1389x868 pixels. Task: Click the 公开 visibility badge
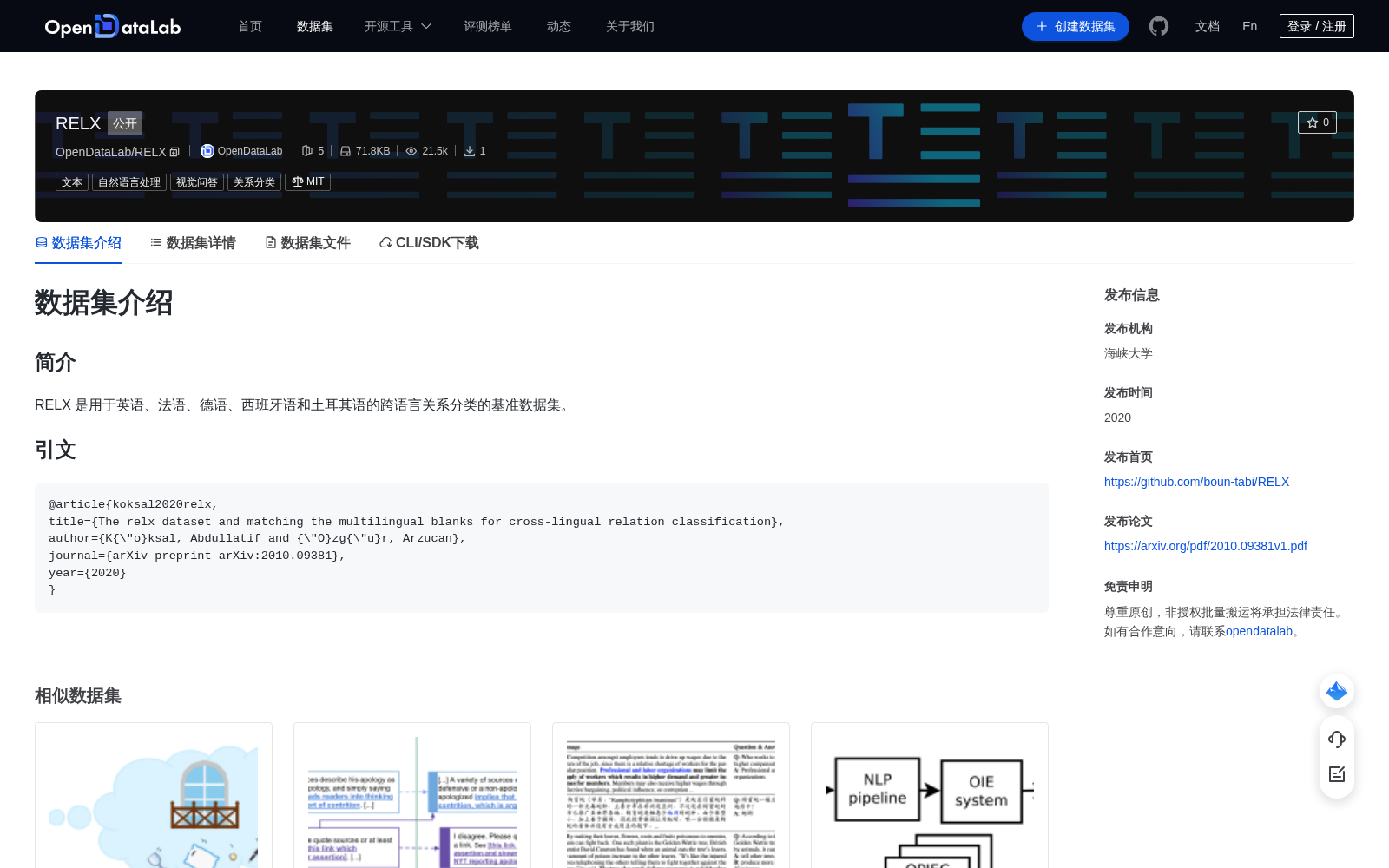(125, 123)
